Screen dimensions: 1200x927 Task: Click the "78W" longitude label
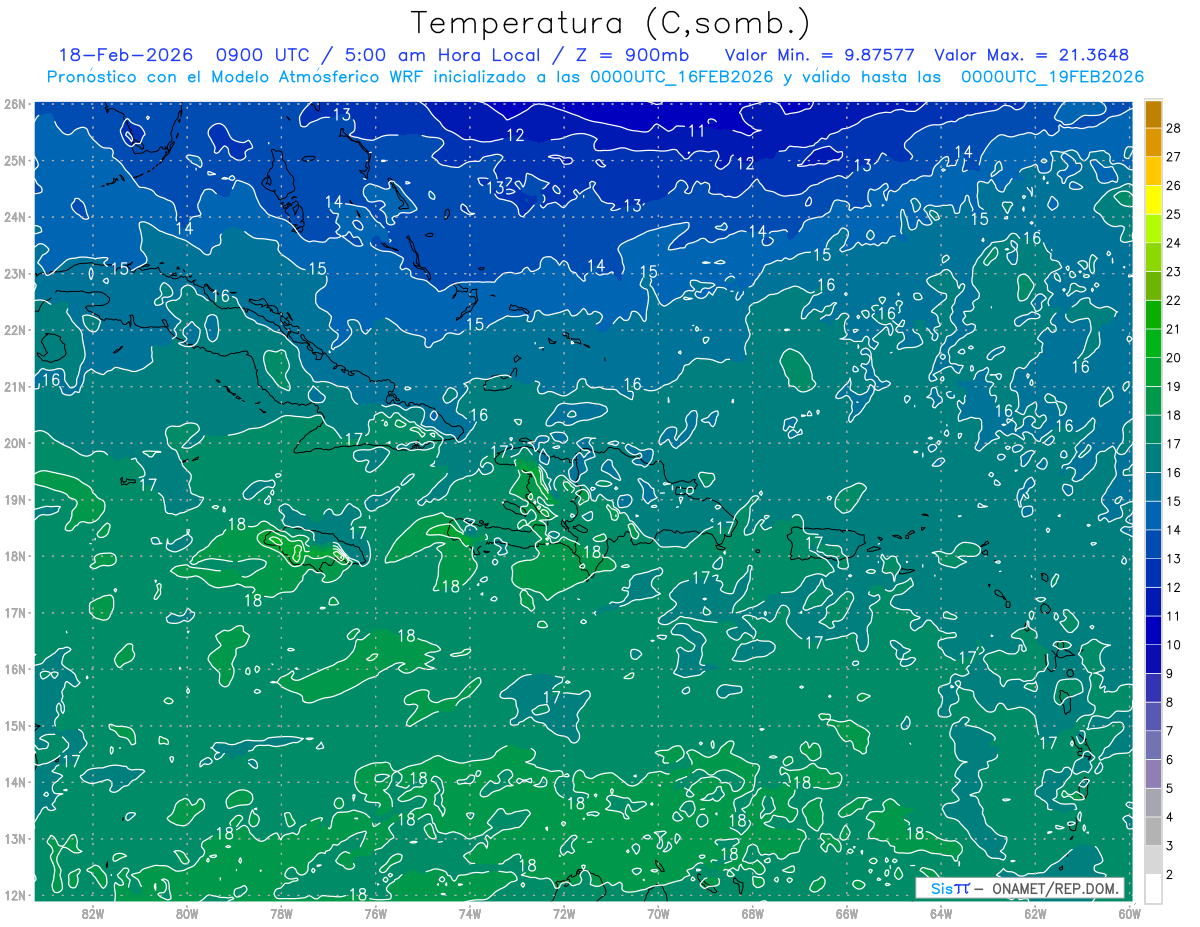[x=281, y=912]
